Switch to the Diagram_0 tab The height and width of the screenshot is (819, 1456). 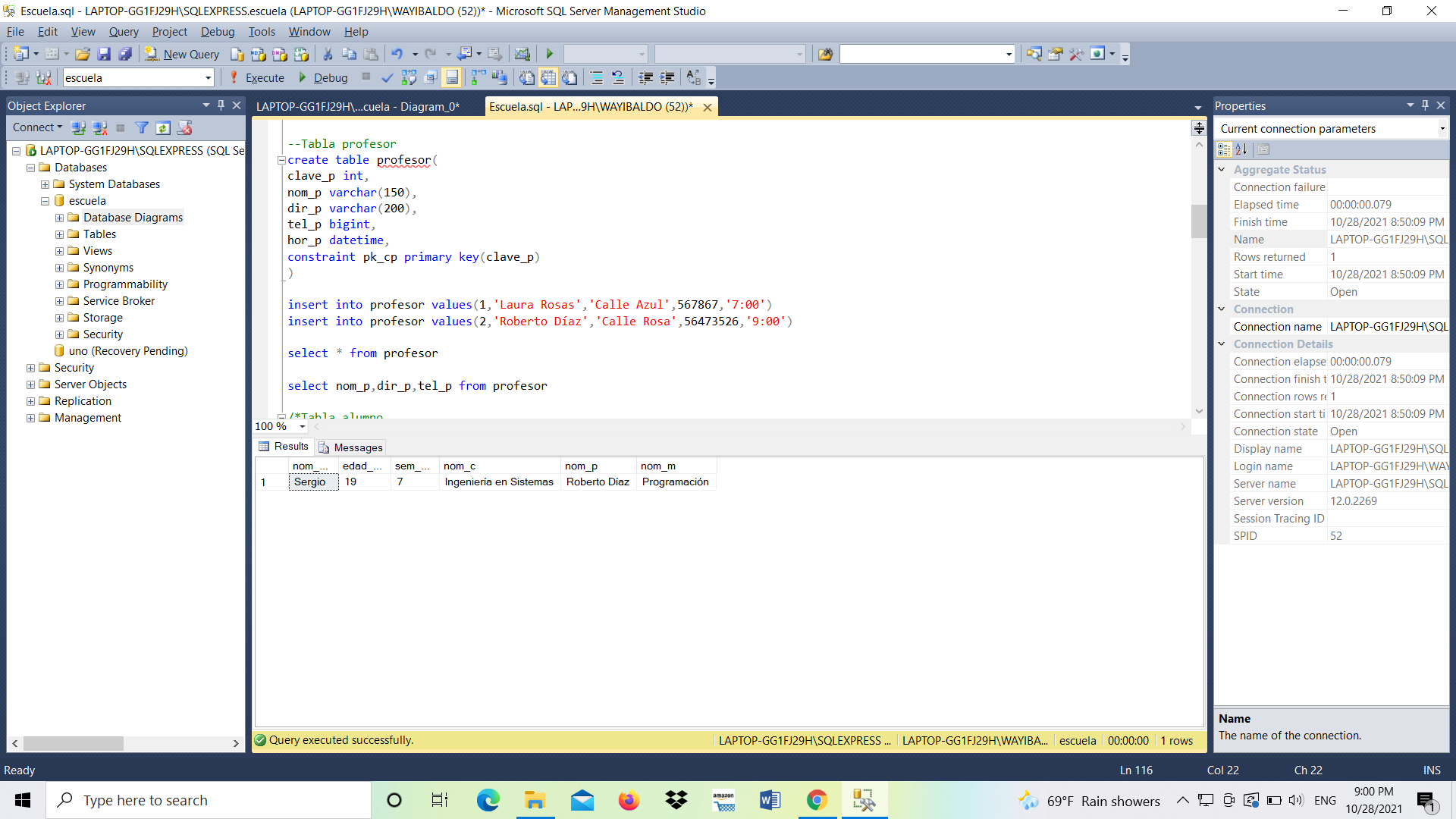coord(358,106)
